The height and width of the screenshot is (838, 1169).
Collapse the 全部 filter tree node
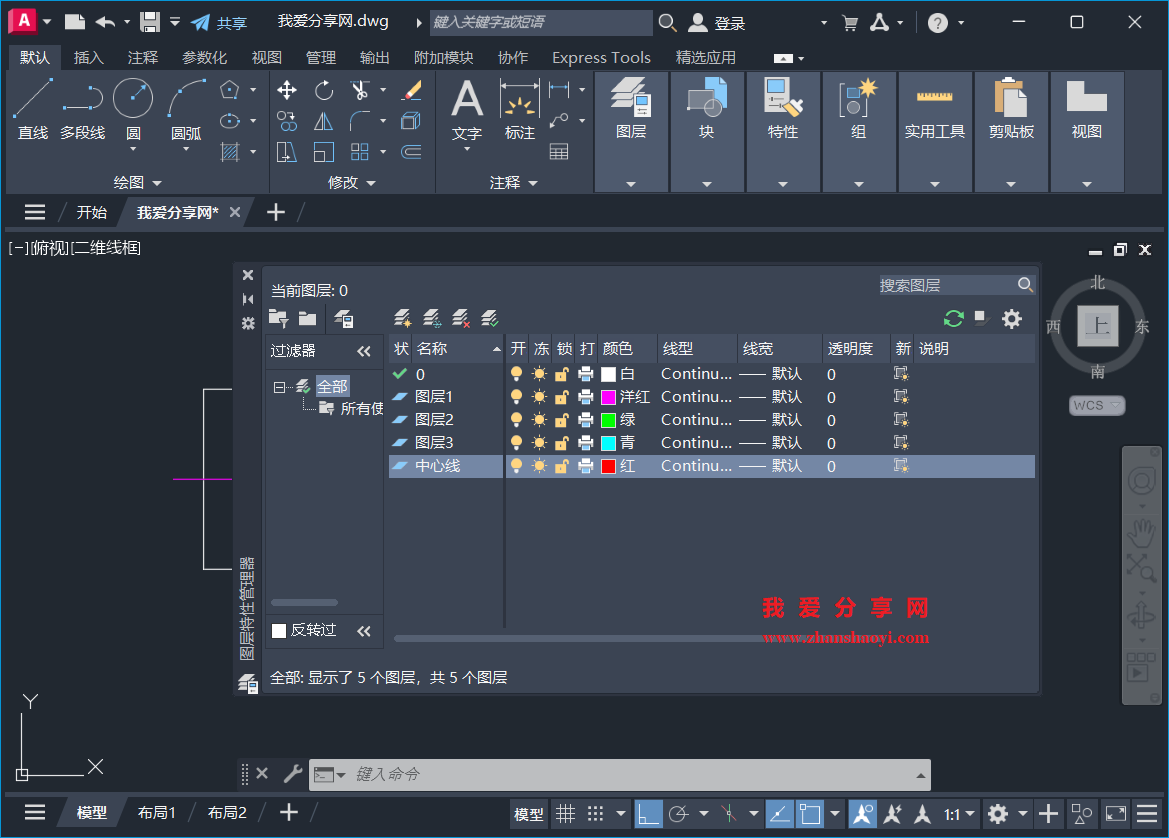click(x=278, y=387)
